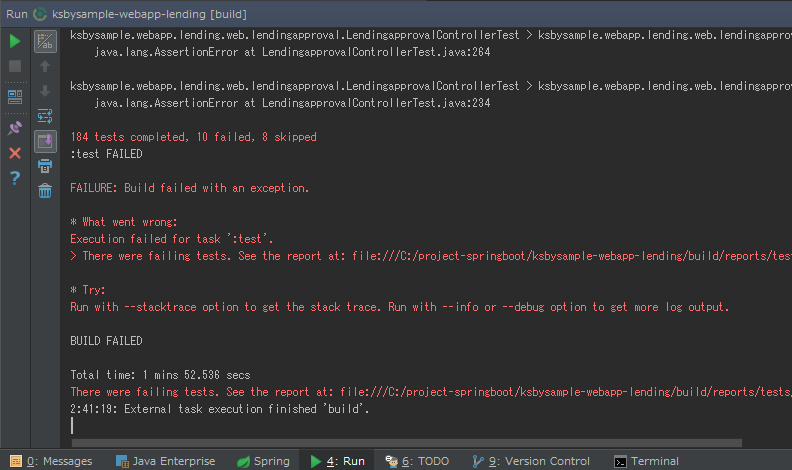Click the Down stack trace arrow
Image resolution: width=792 pixels, height=470 pixels.
click(x=45, y=91)
